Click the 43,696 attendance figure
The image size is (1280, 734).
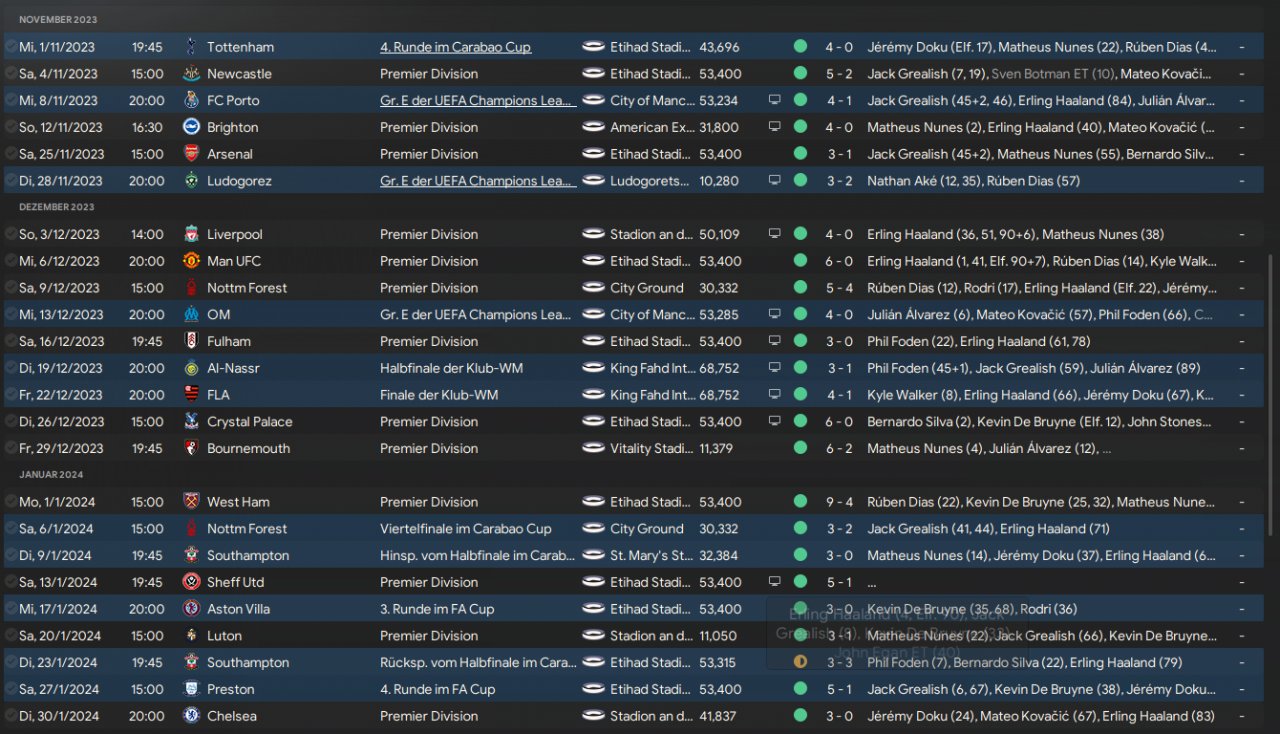(720, 47)
